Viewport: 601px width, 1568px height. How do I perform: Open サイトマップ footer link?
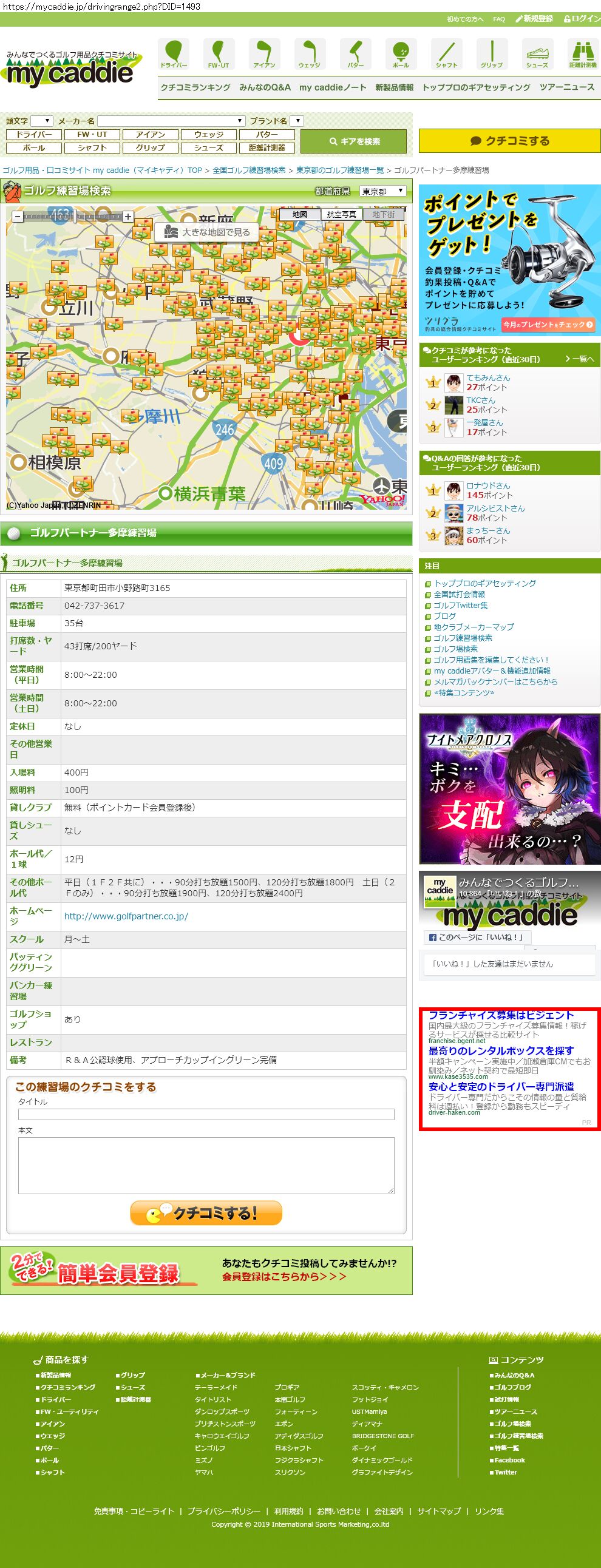pyautogui.click(x=439, y=1511)
